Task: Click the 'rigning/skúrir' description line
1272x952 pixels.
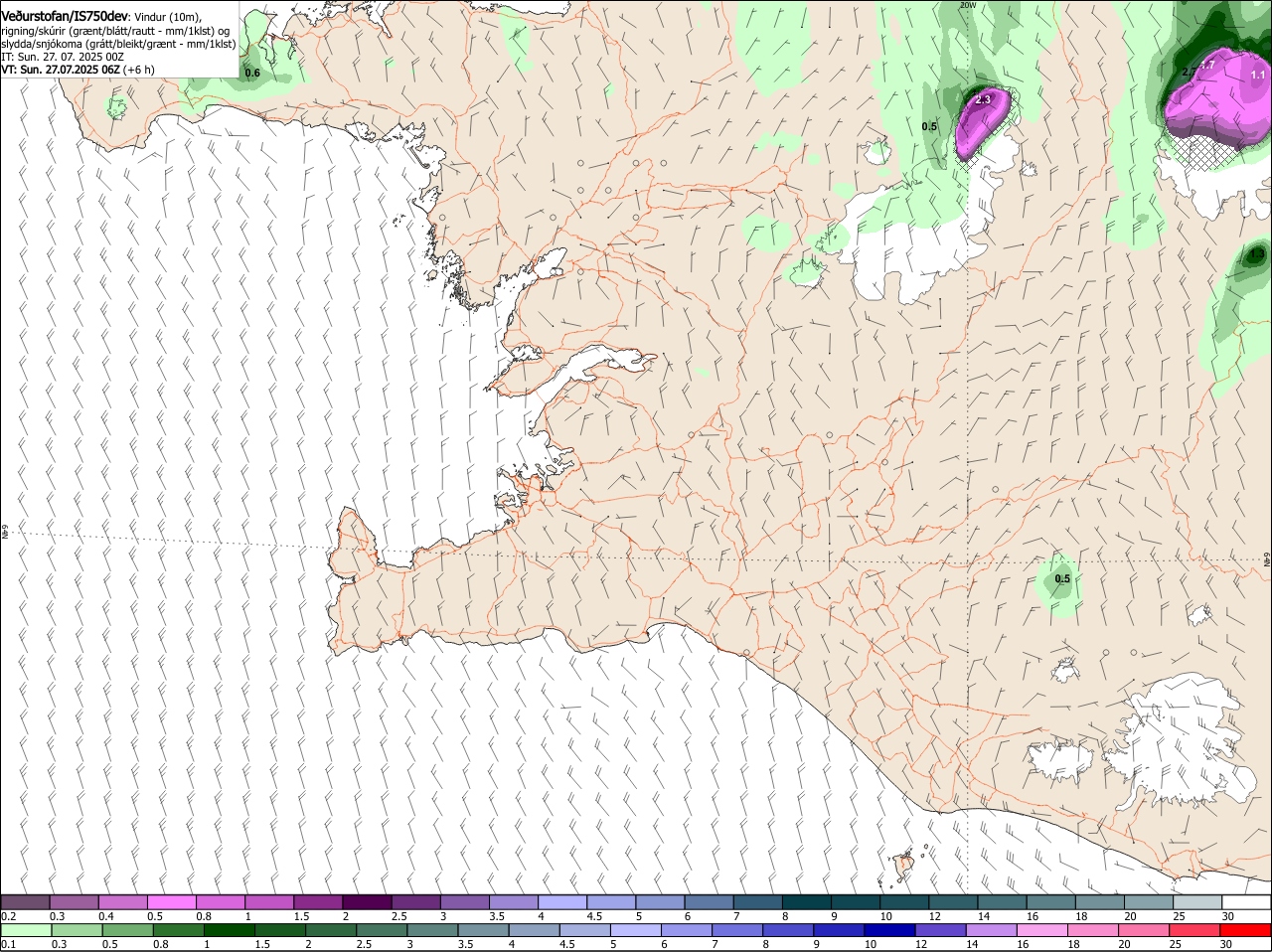Action: point(116,31)
